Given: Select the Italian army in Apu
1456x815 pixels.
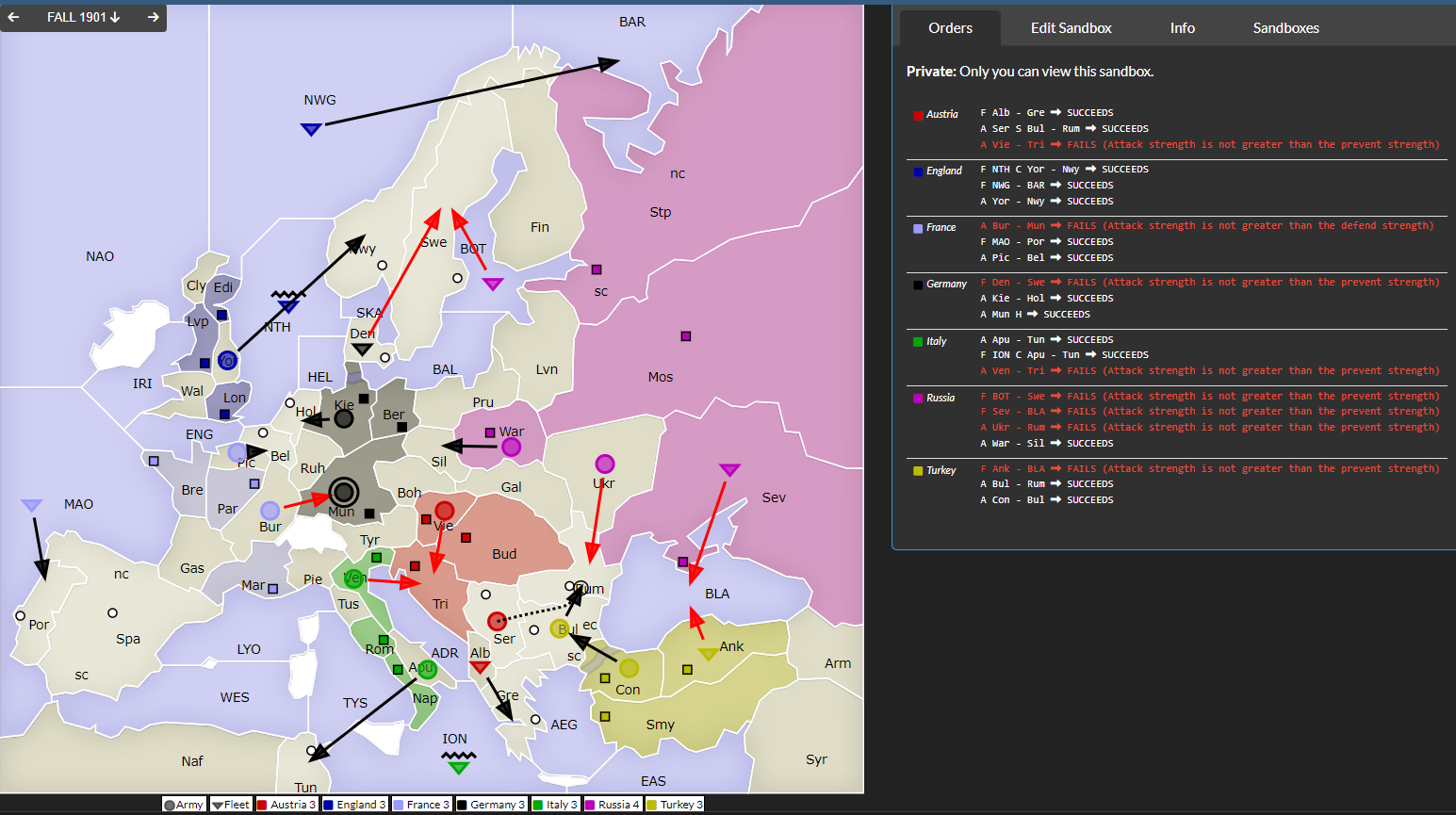Looking at the screenshot, I should (427, 670).
